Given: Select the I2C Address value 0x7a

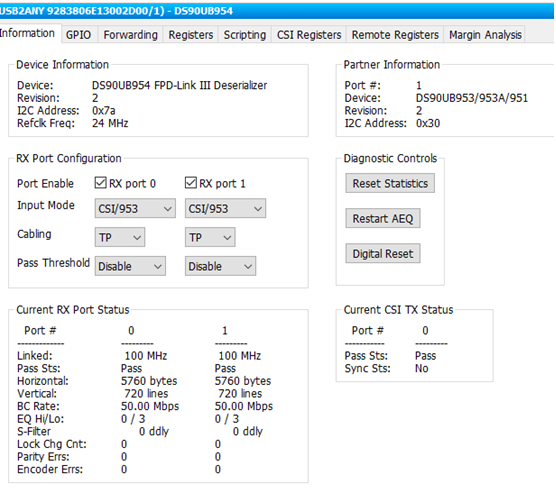Looking at the screenshot, I should 104,111.
